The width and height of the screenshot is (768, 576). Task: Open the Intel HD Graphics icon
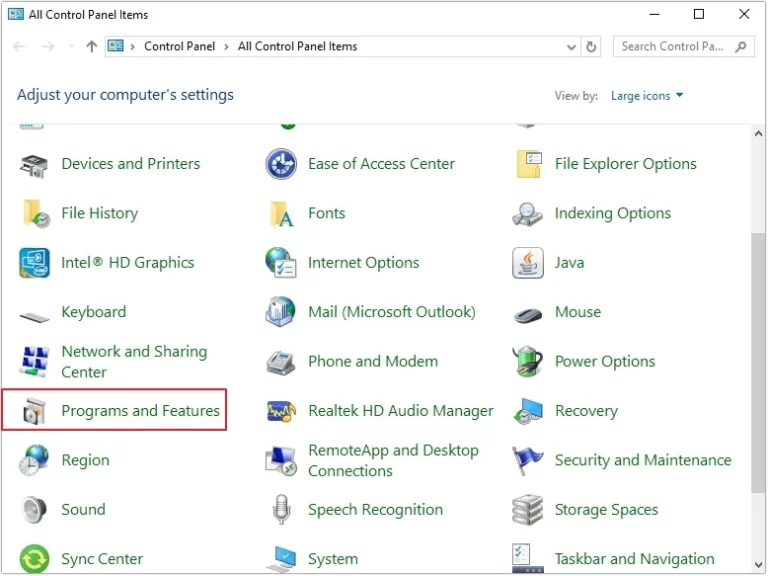pos(34,263)
